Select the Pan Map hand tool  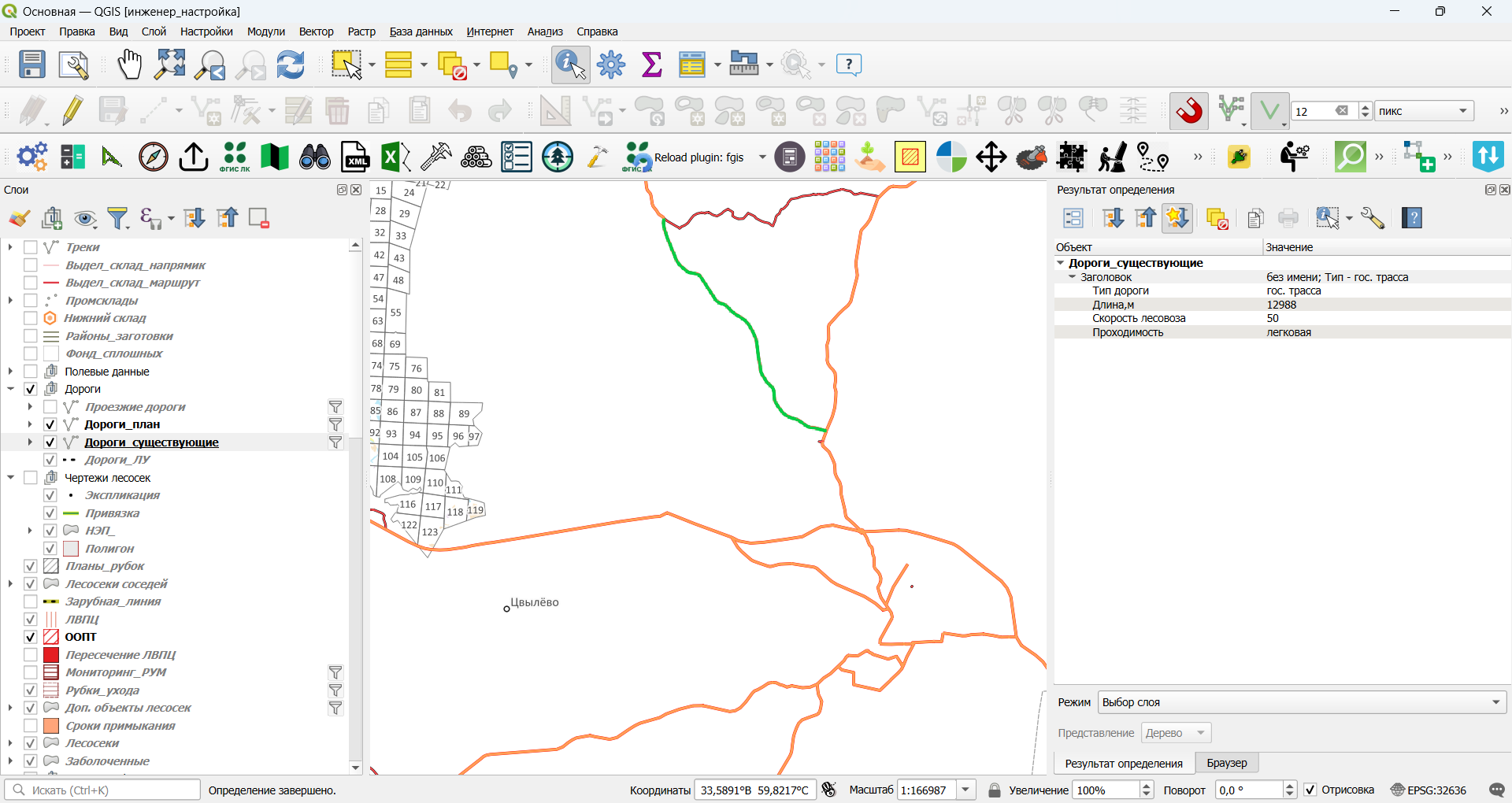point(129,65)
